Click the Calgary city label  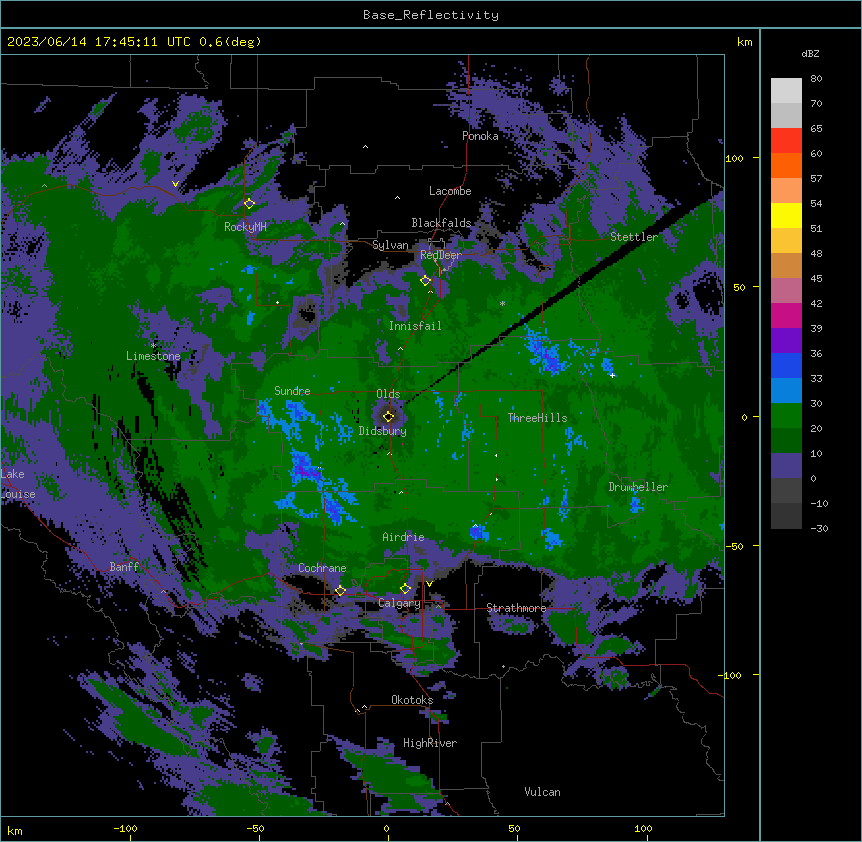399,603
